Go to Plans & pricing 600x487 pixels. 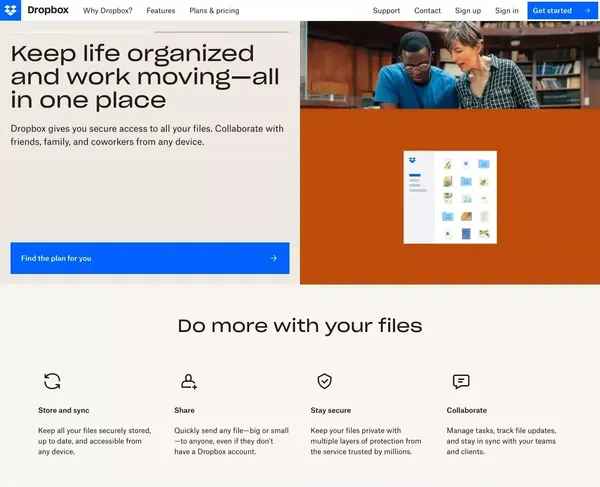(x=214, y=11)
